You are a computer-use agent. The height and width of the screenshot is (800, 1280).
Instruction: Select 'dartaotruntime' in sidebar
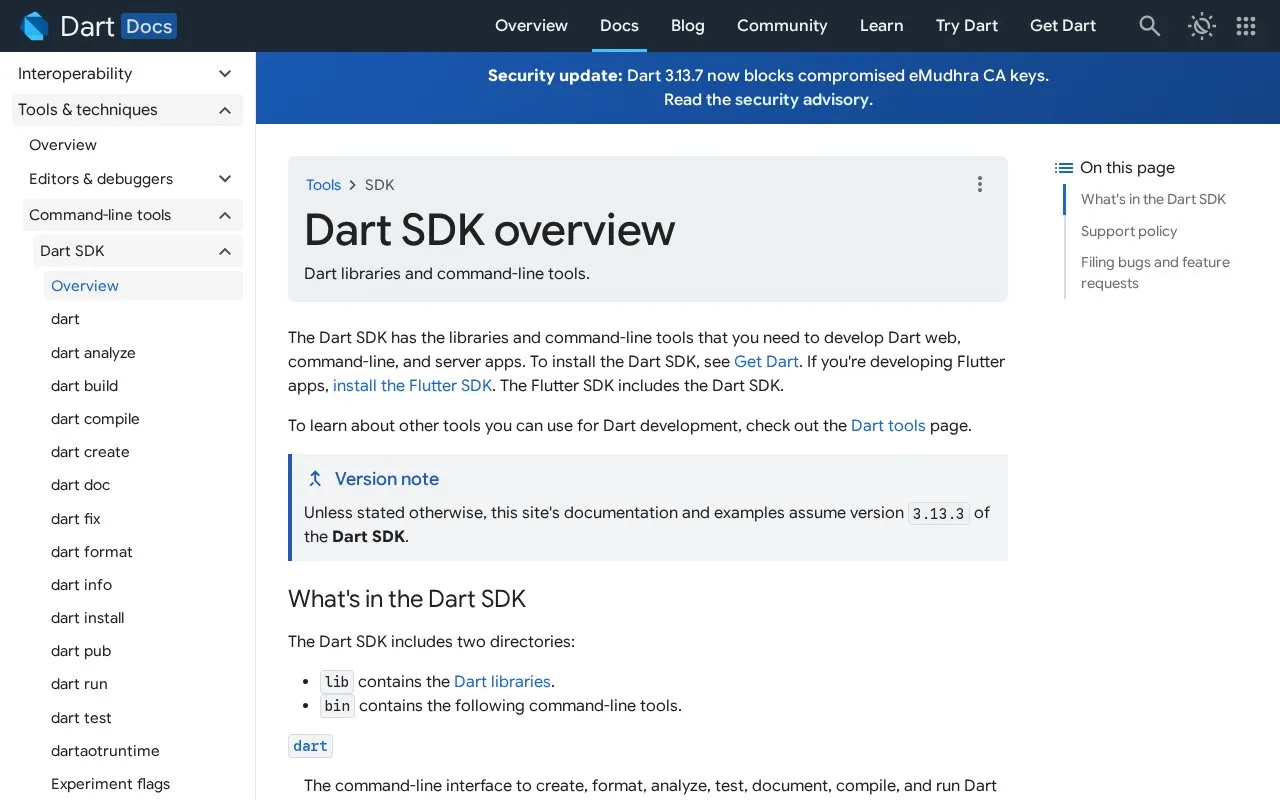click(105, 751)
